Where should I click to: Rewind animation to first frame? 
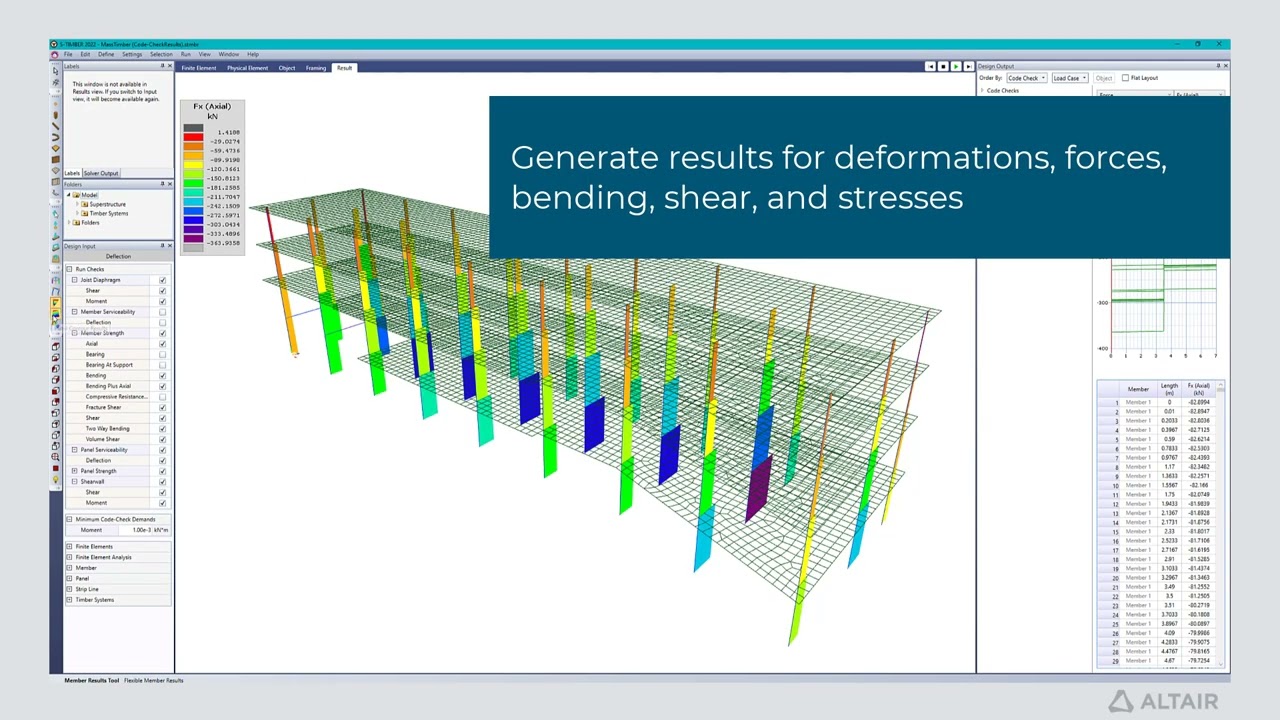click(x=930, y=67)
